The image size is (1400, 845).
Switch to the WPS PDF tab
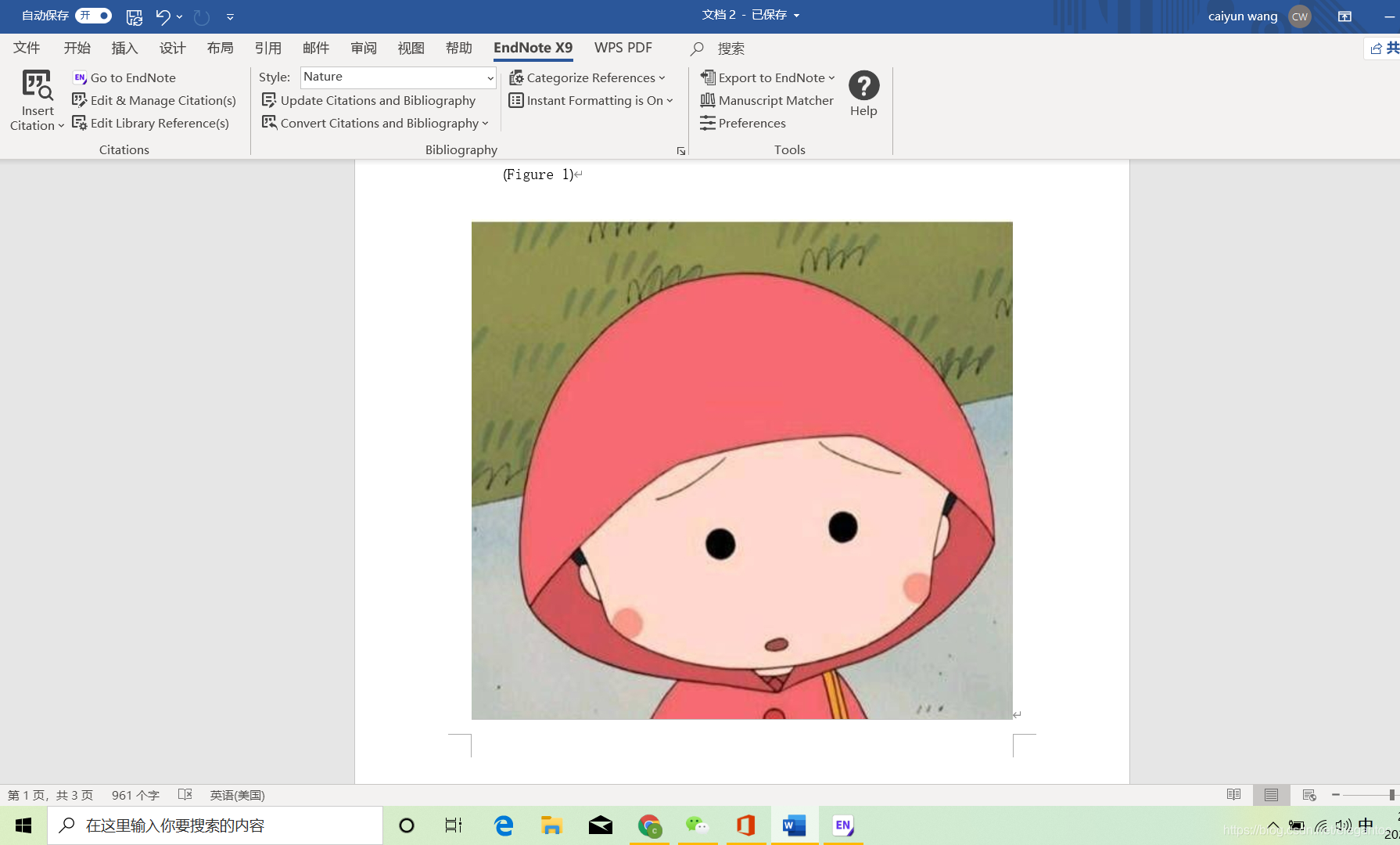point(623,48)
